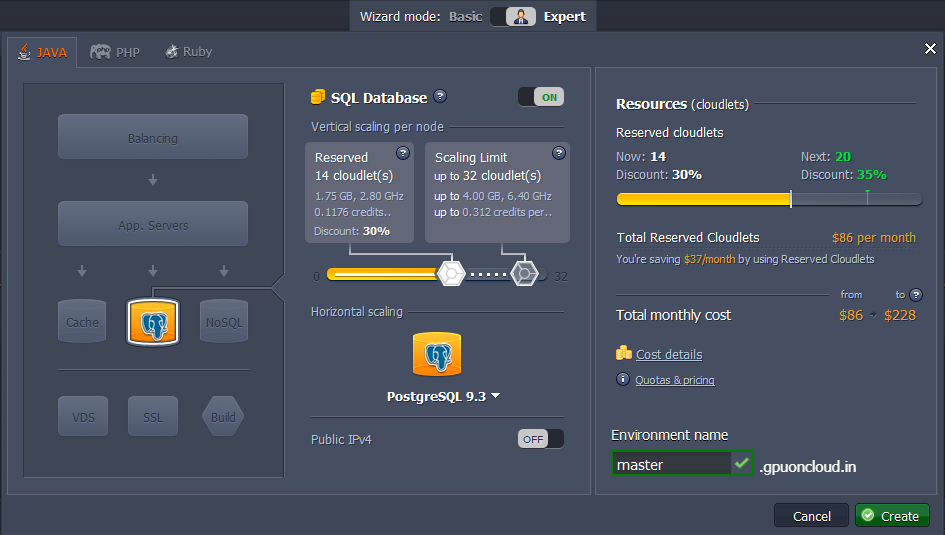Switch to the PHP tab
The image size is (945, 535).
(x=115, y=52)
